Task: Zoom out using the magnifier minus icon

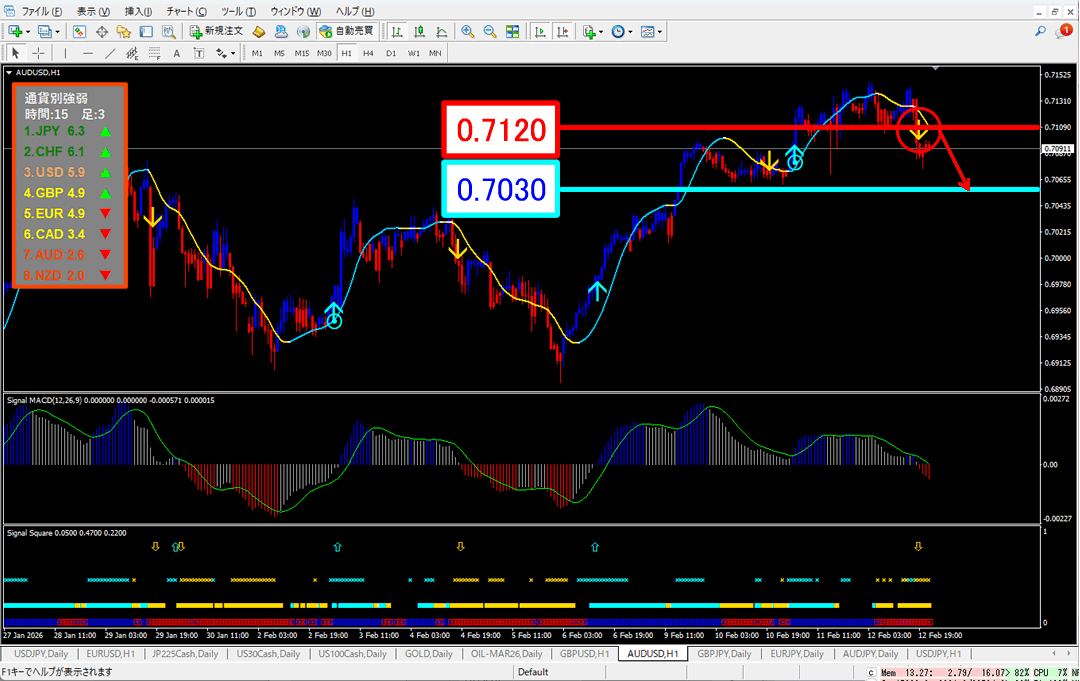Action: (490, 32)
